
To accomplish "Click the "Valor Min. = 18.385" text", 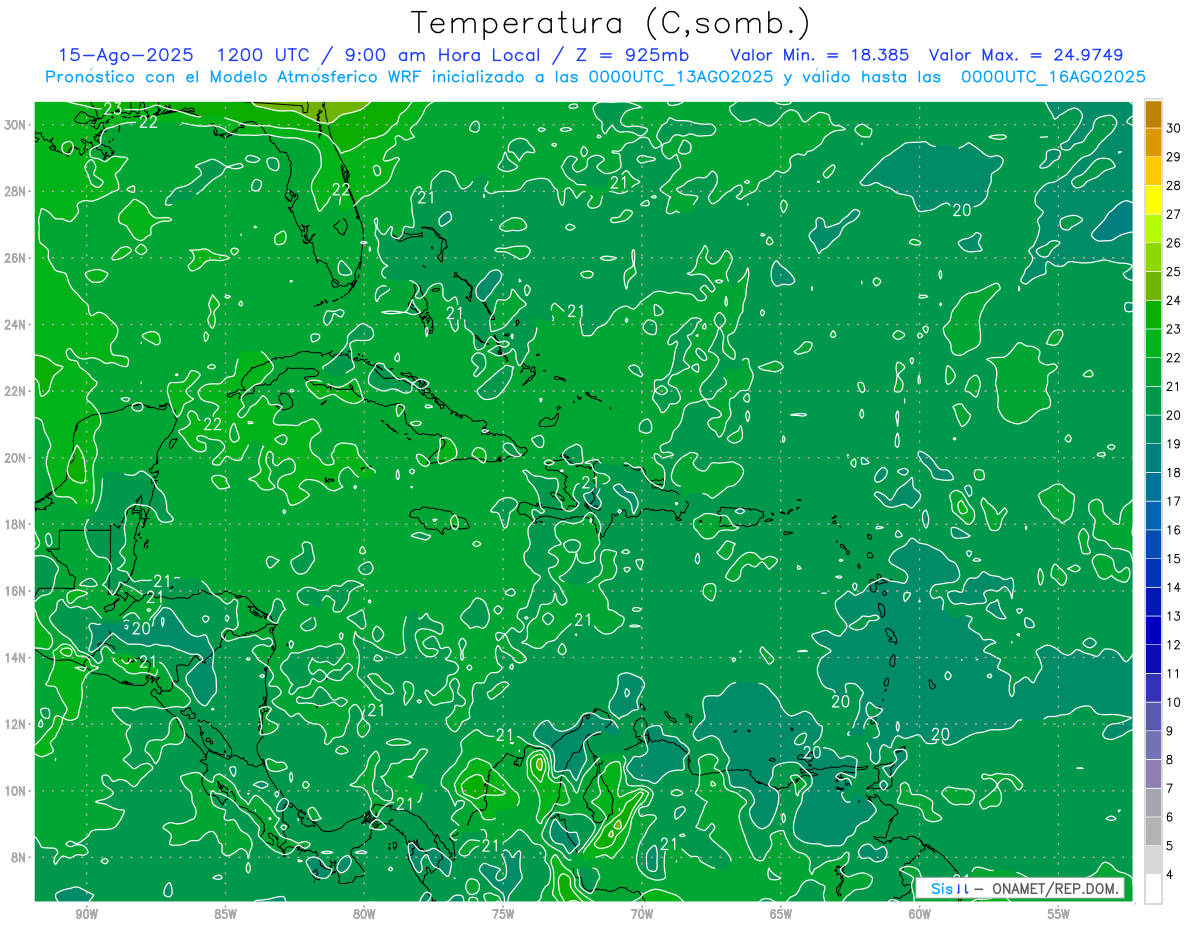I will [x=822, y=55].
